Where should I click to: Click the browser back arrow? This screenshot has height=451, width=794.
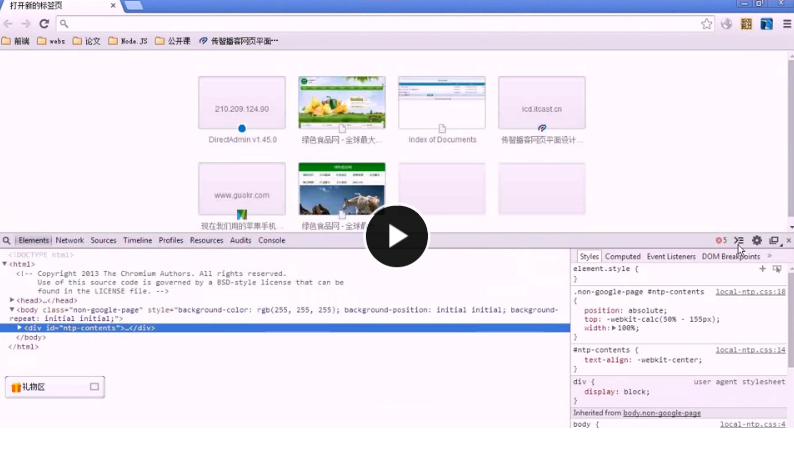coord(8,24)
